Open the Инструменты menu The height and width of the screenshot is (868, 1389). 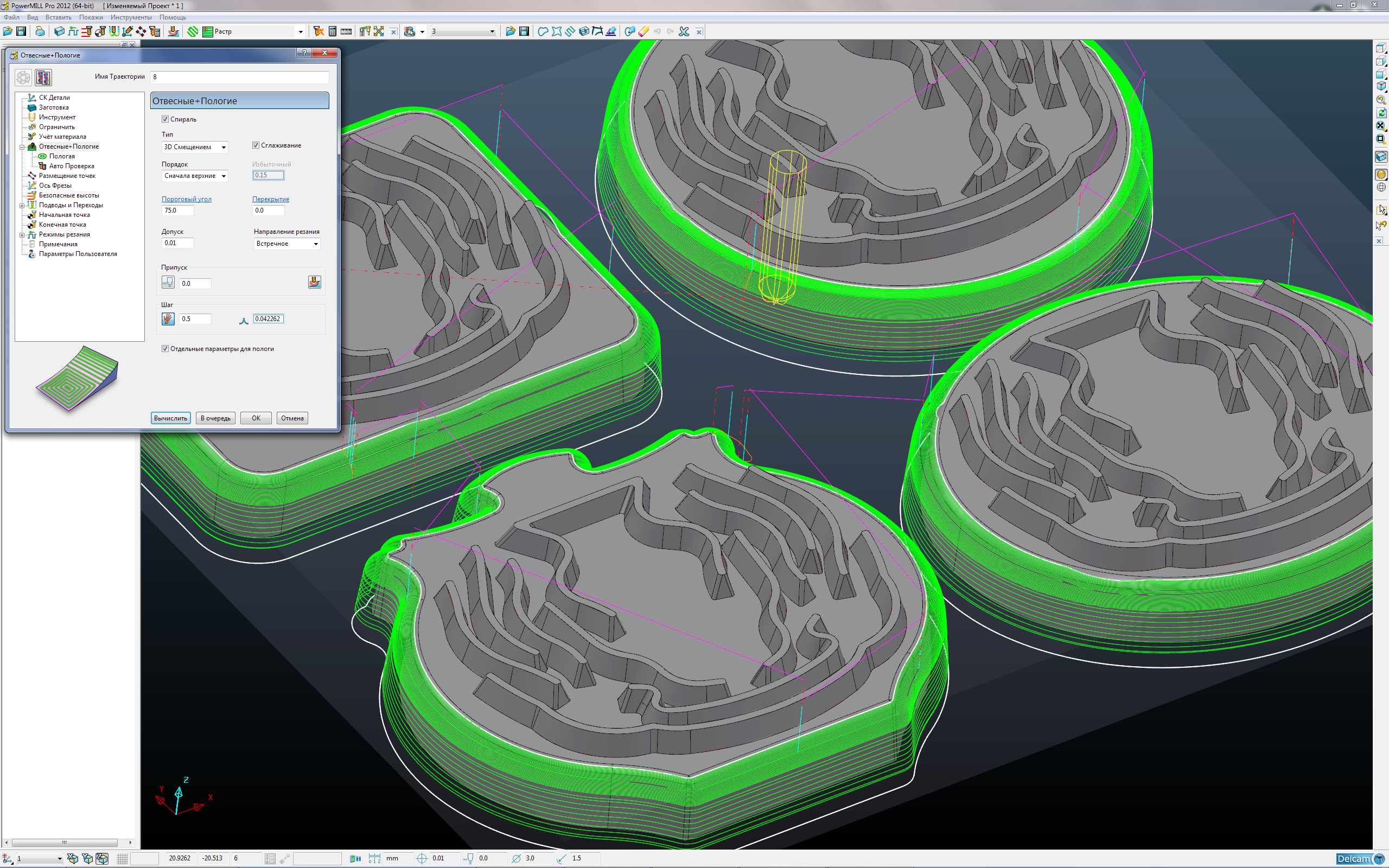pyautogui.click(x=131, y=17)
